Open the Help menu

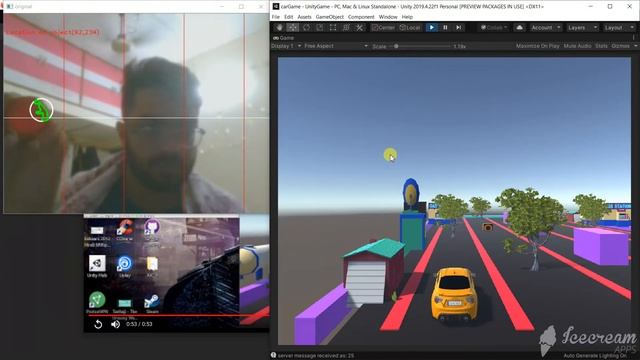pos(407,17)
